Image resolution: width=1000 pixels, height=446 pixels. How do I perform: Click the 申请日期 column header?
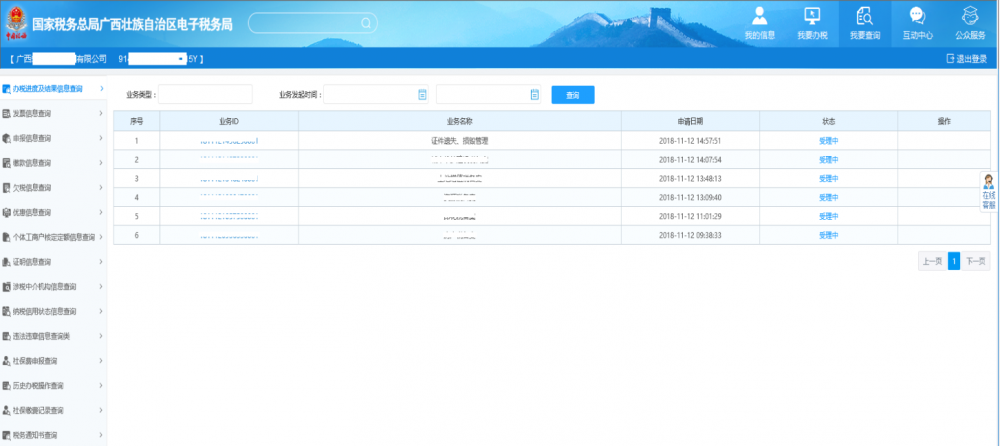point(690,121)
